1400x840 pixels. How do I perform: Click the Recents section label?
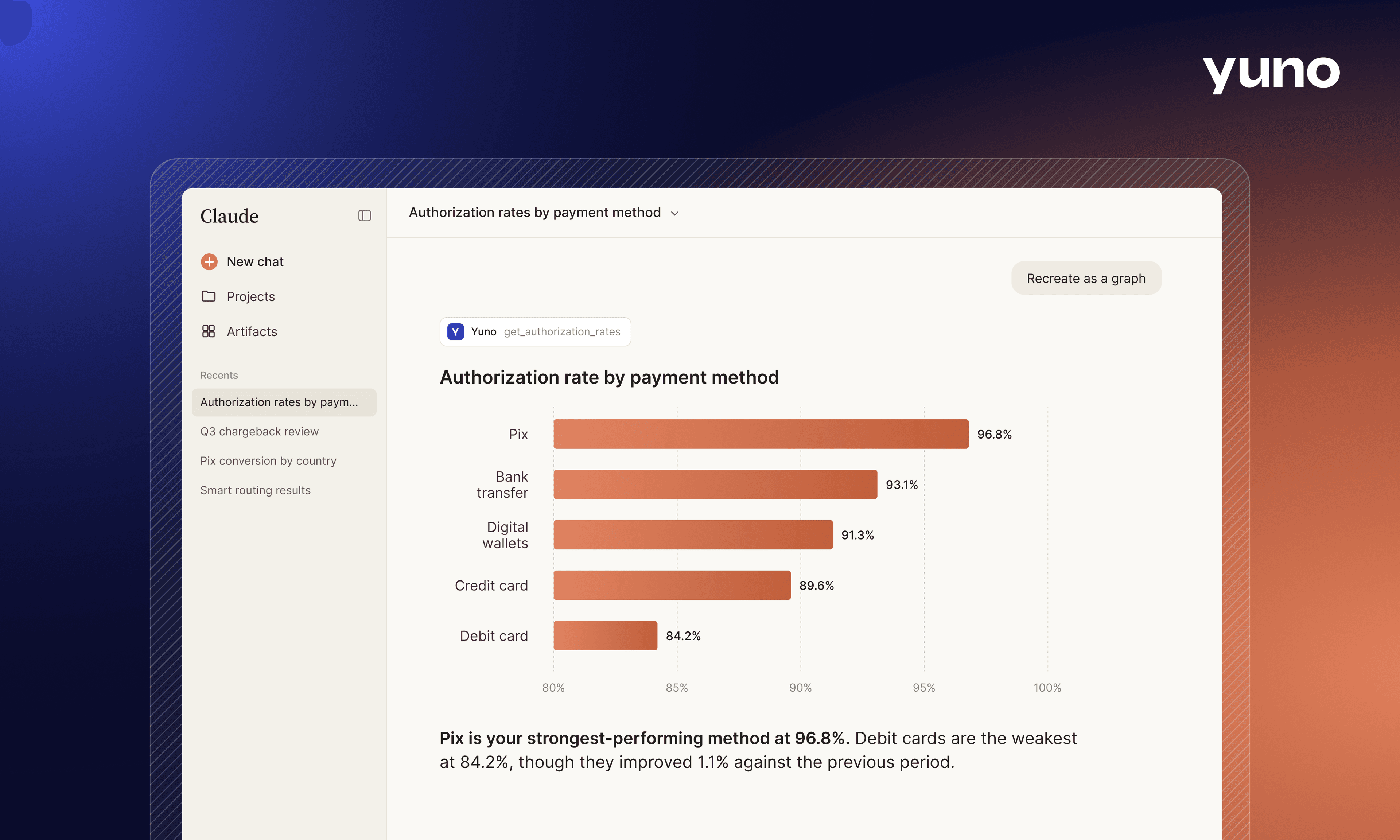point(219,375)
